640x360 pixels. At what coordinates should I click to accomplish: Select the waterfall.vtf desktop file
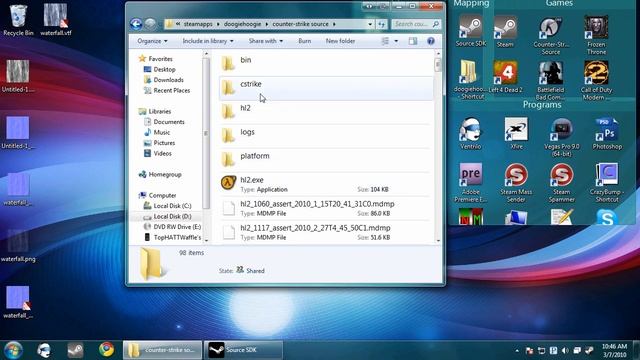pos(56,20)
